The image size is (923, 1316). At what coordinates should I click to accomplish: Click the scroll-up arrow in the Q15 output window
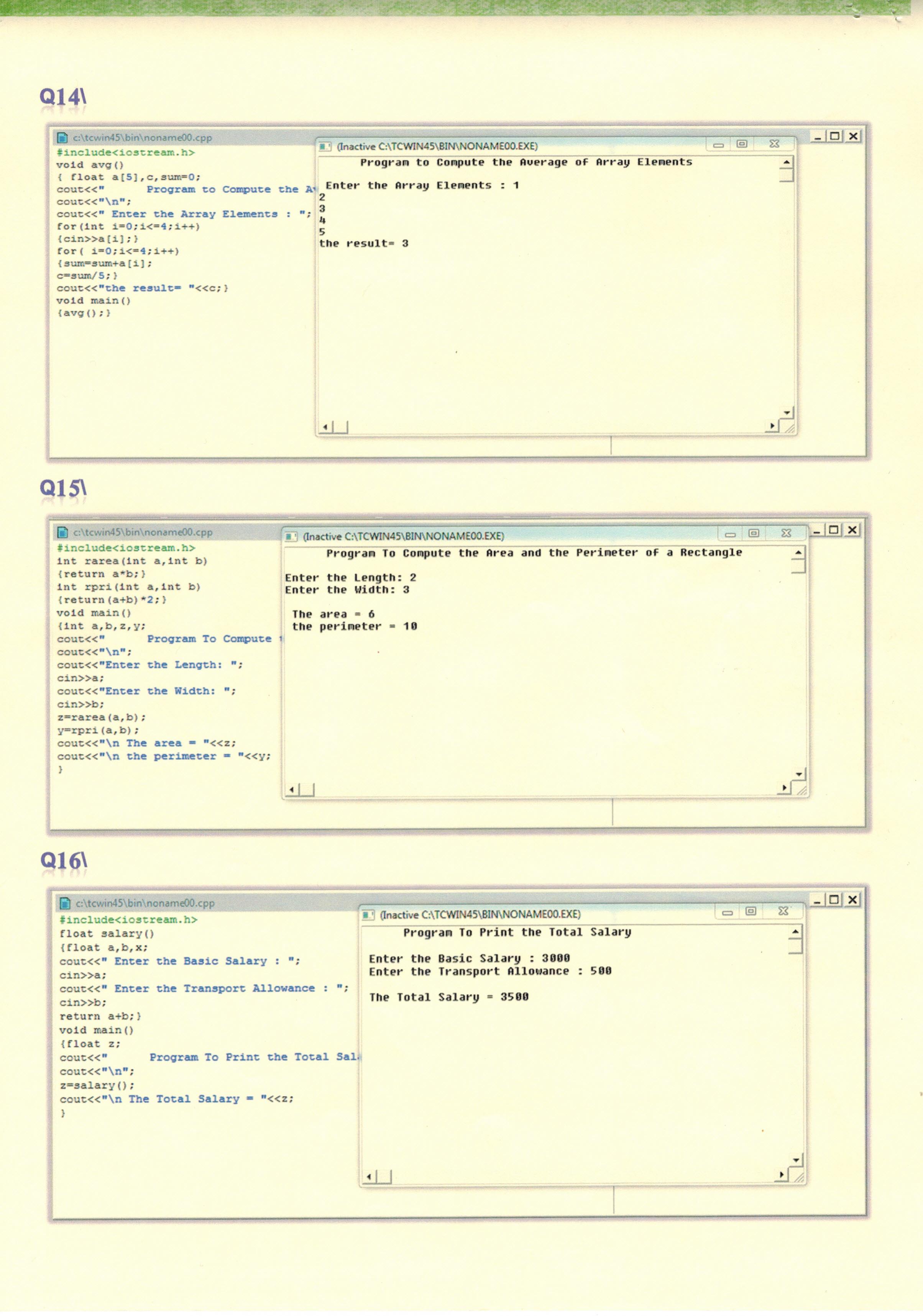coord(798,553)
